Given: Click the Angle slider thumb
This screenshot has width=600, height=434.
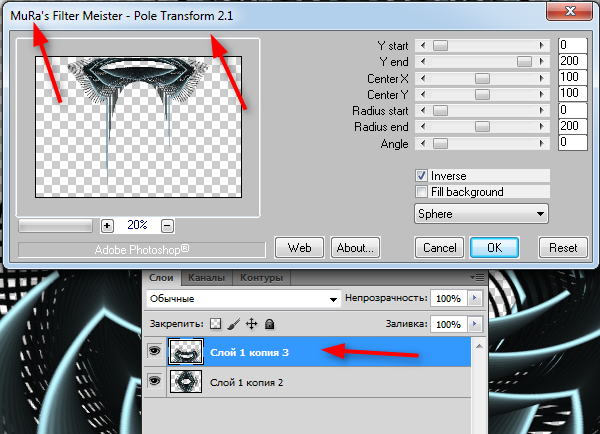Looking at the screenshot, I should pos(440,144).
